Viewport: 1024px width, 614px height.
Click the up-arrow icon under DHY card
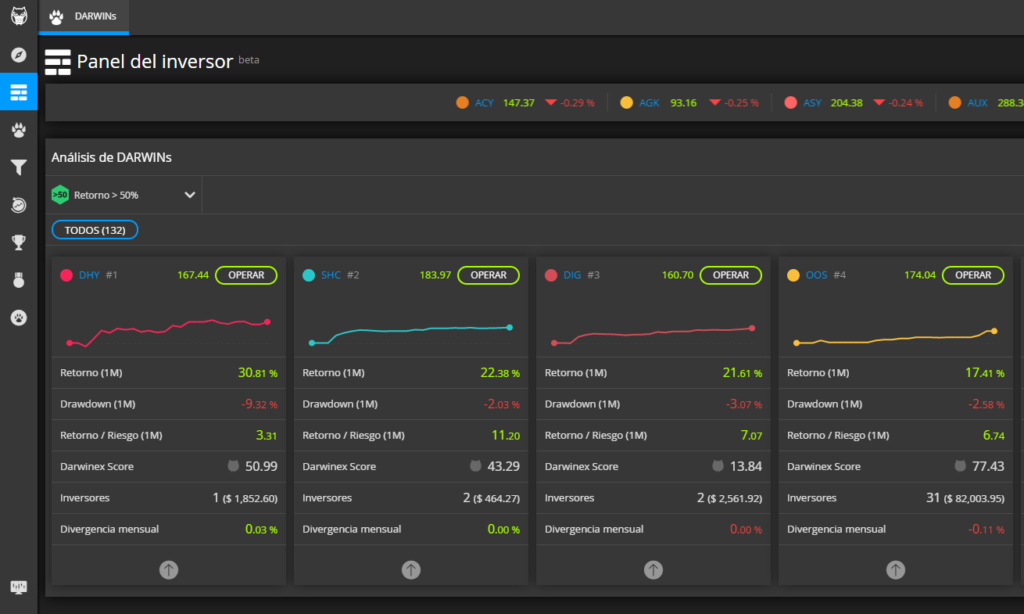(168, 570)
